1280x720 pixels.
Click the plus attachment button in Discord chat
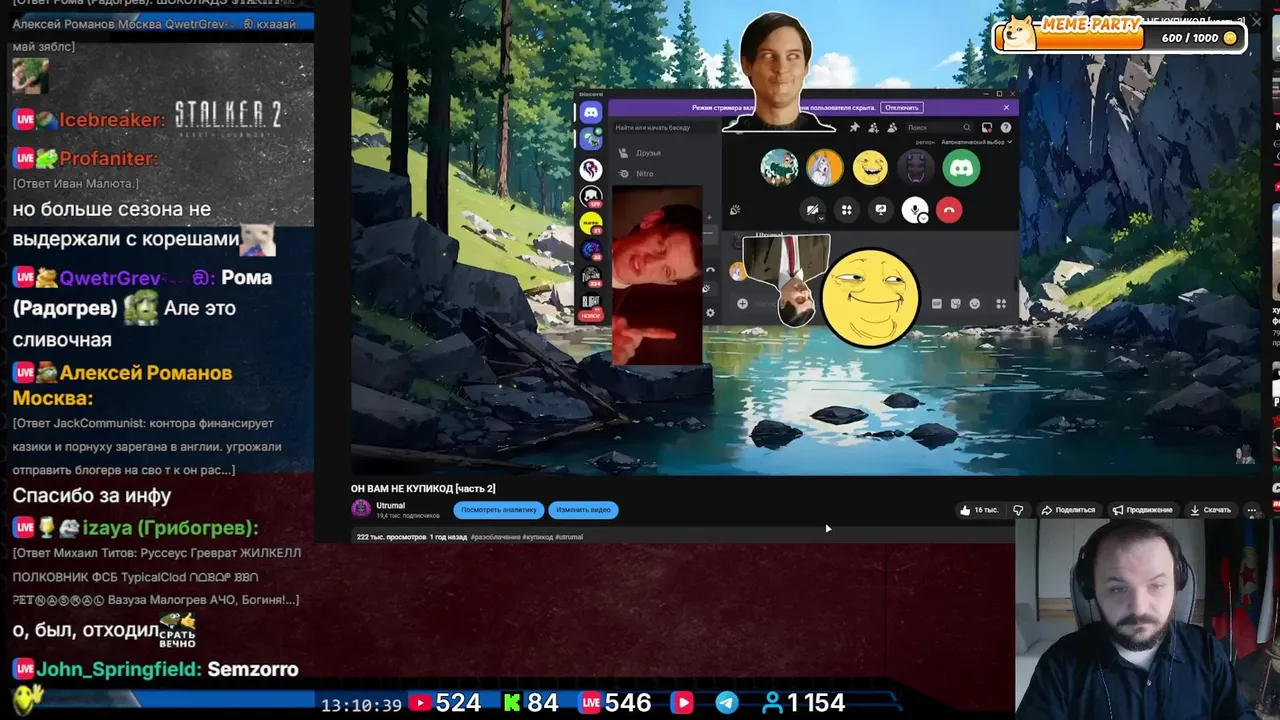pyautogui.click(x=742, y=303)
